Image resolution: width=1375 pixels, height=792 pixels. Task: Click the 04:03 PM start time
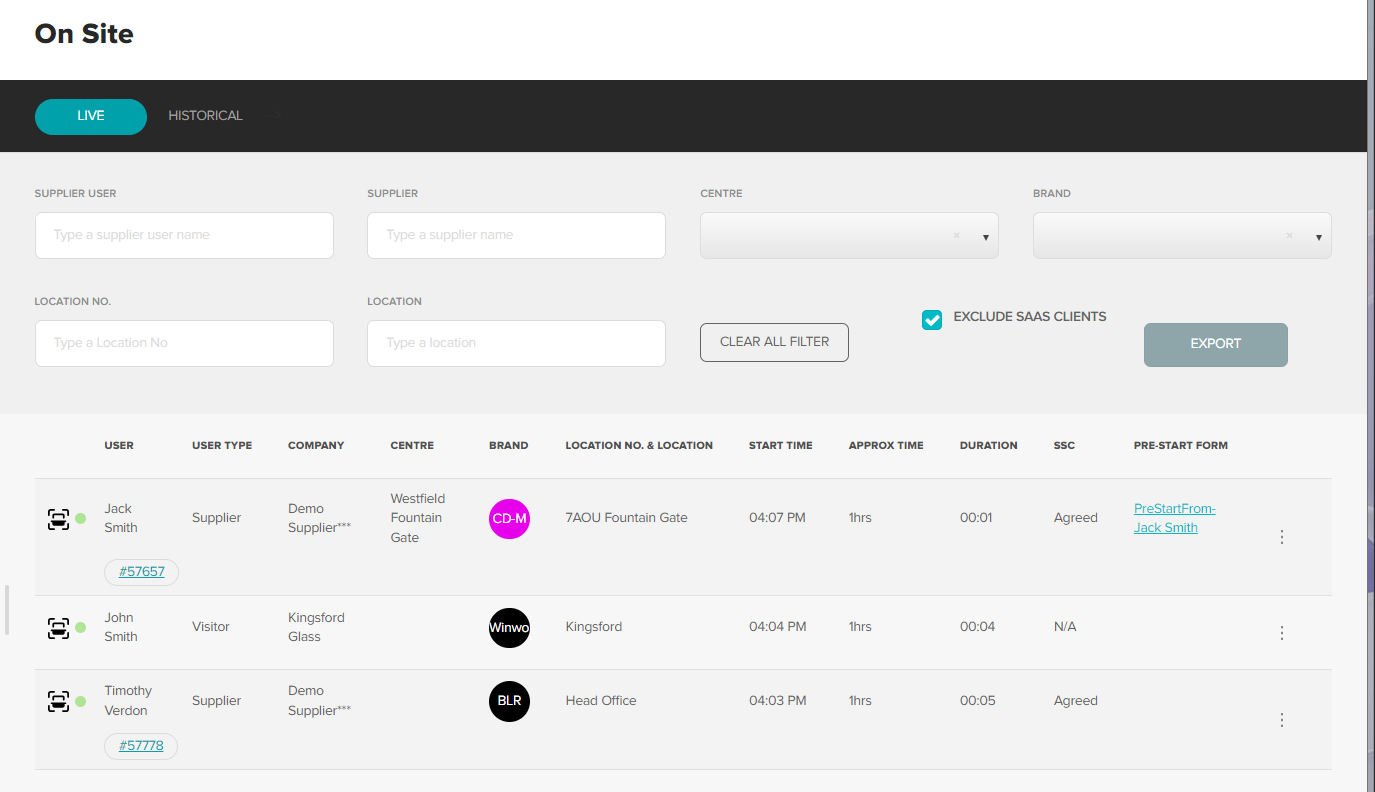pos(778,701)
